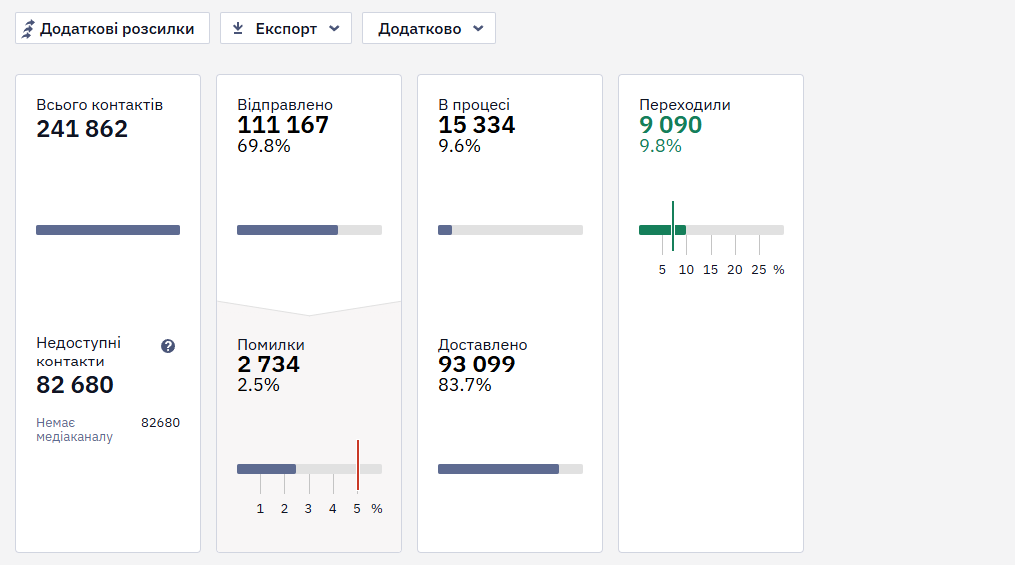Open the Експорт dropdown
This screenshot has height=565, width=1015.
(285, 28)
